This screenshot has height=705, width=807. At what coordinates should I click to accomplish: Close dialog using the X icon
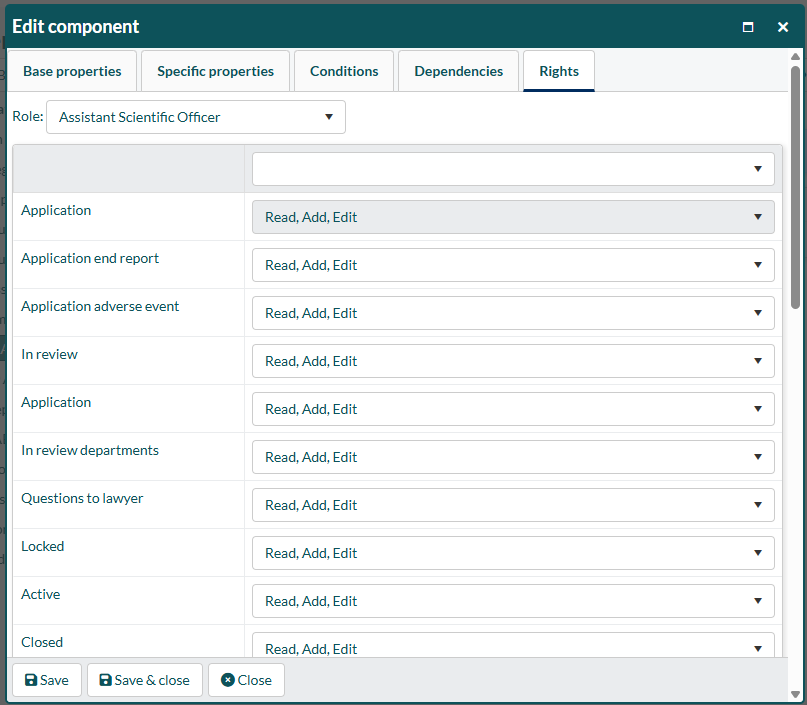coord(783,27)
